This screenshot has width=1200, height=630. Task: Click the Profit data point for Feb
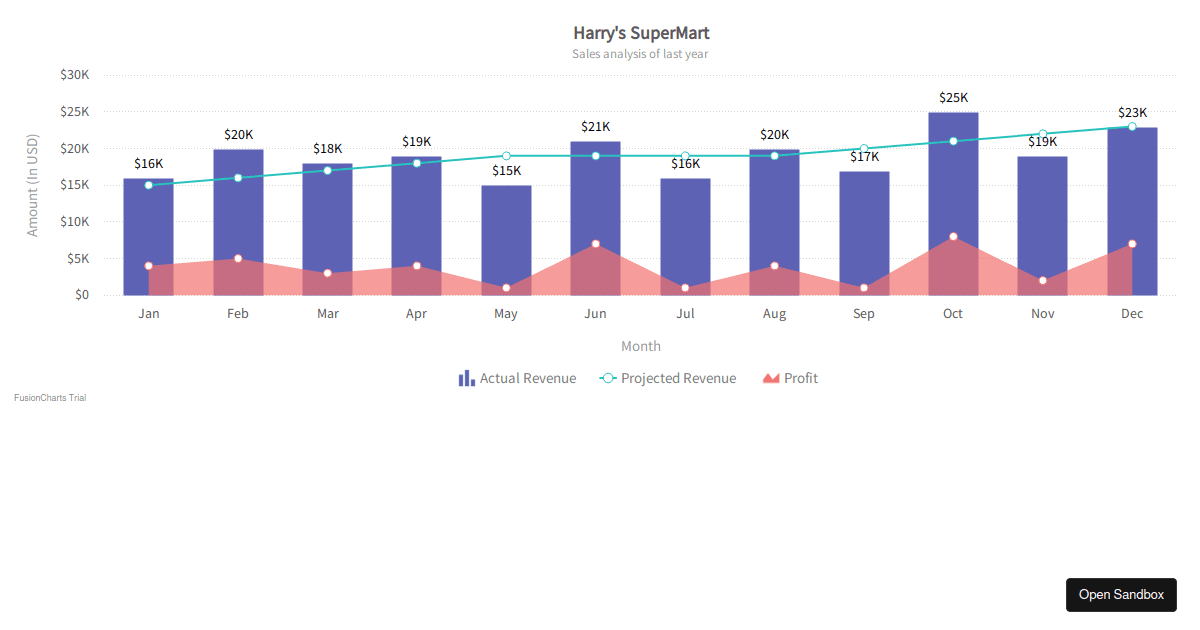tap(238, 258)
